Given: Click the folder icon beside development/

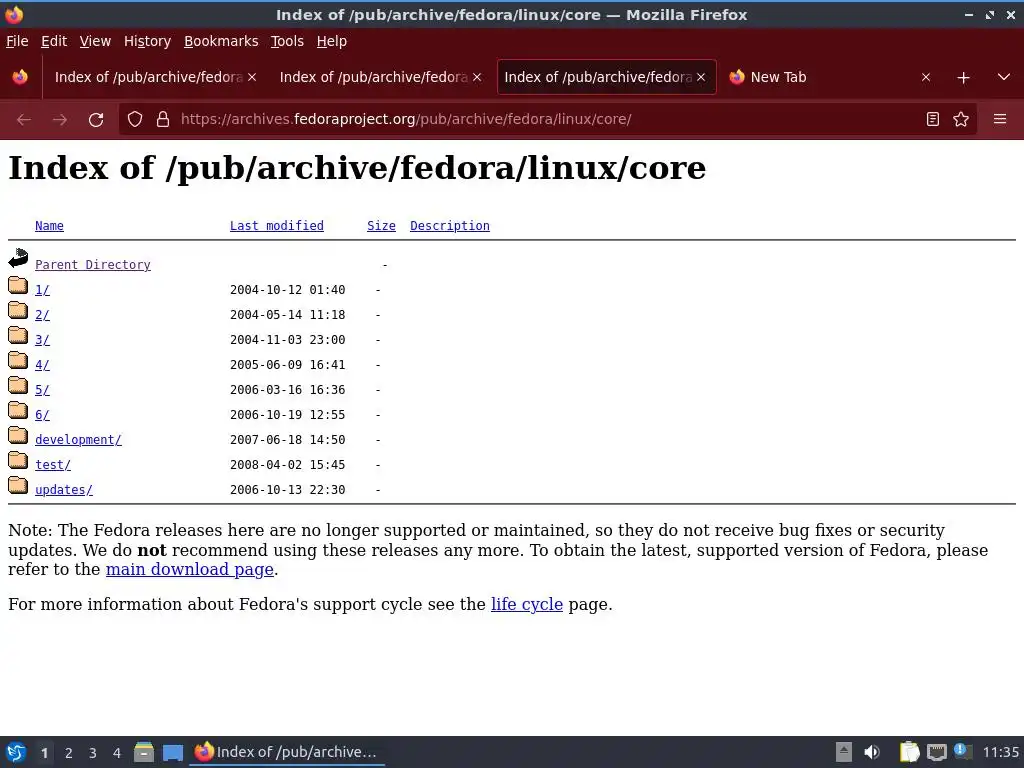Looking at the screenshot, I should [x=18, y=436].
